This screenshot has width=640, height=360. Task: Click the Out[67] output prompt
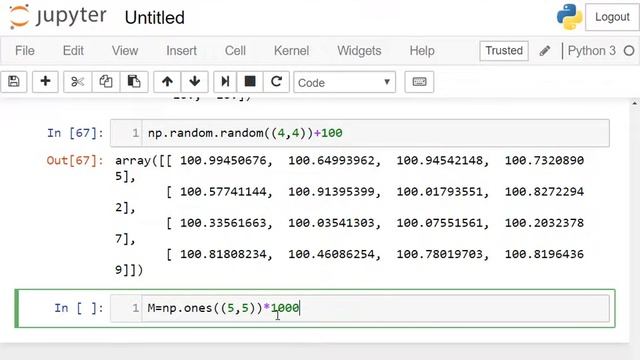pos(75,160)
